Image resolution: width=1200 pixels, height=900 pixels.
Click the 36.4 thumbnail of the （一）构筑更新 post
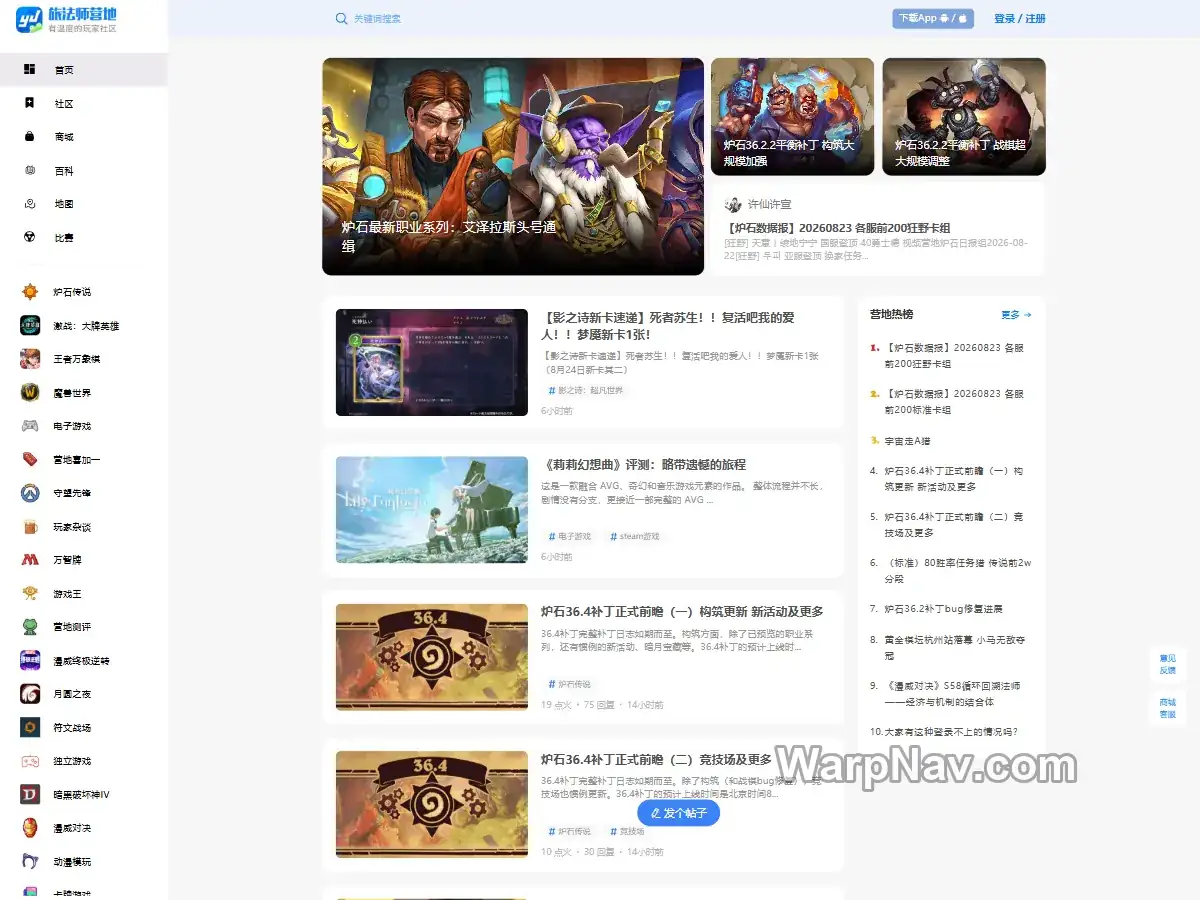(432, 657)
